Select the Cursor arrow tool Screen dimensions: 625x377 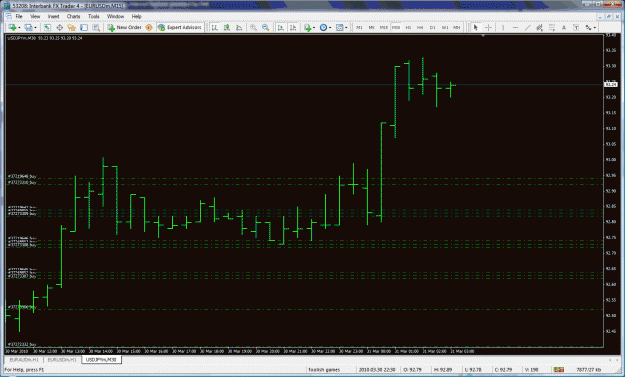click(x=476, y=27)
